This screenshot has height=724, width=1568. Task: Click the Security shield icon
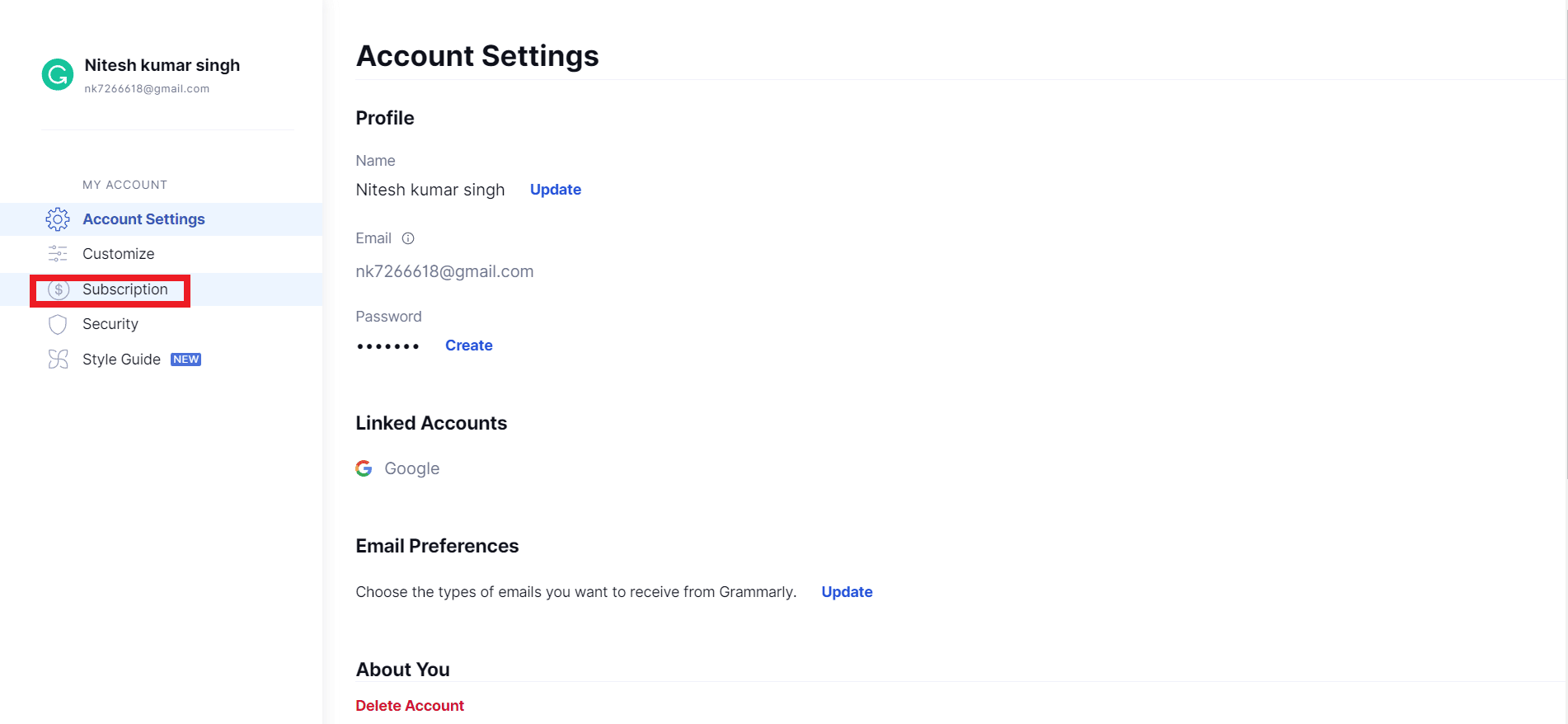(58, 324)
